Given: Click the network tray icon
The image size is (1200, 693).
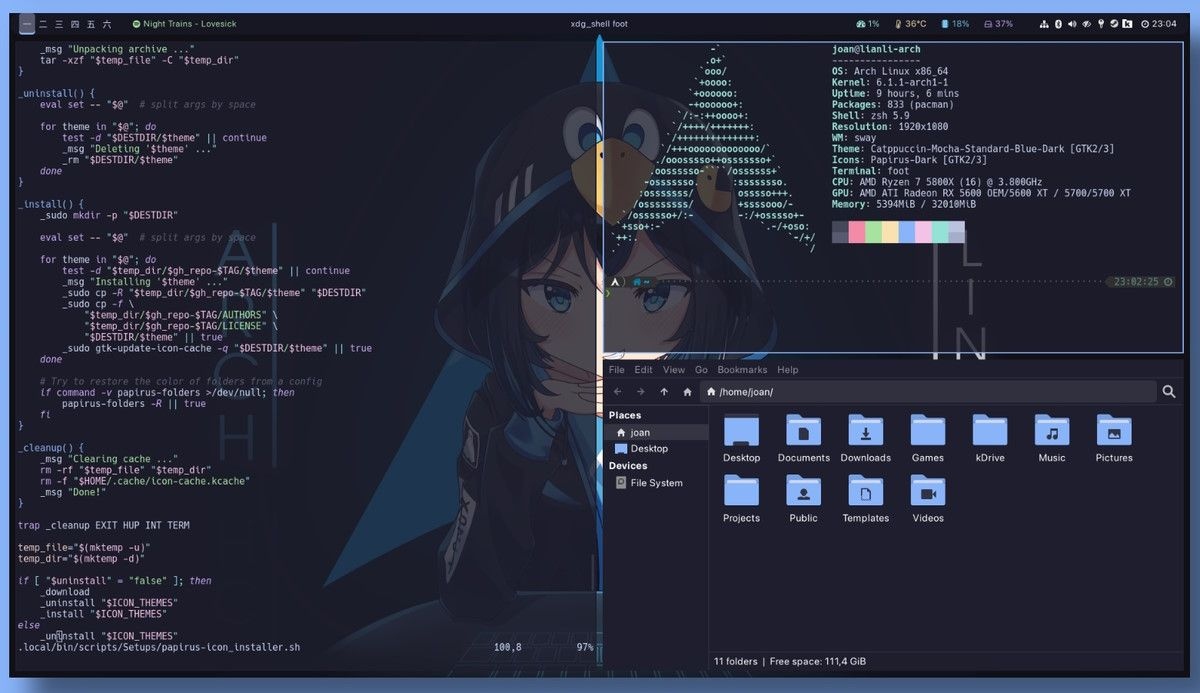Looking at the screenshot, I should coord(1045,23).
